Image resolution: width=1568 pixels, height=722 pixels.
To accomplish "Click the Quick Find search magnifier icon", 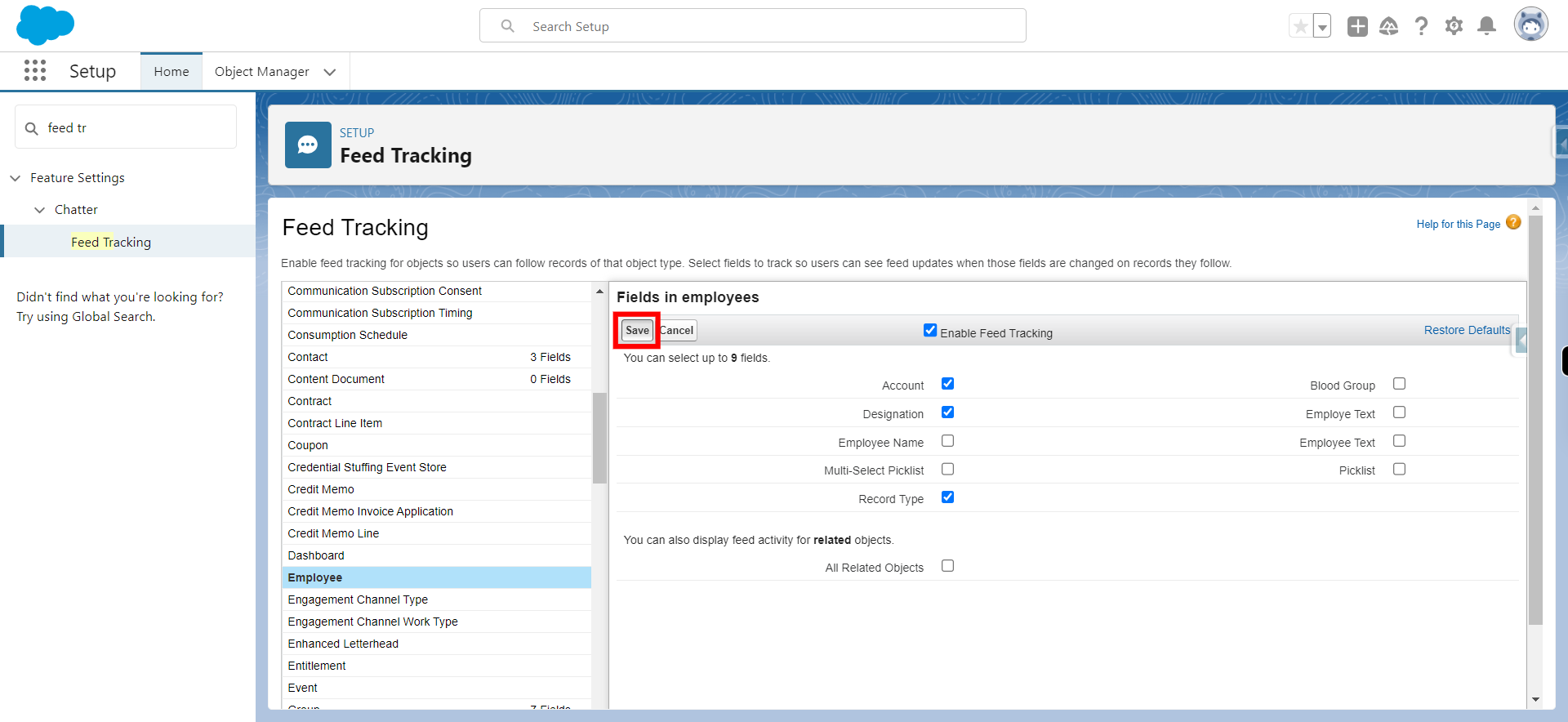I will pyautogui.click(x=32, y=128).
